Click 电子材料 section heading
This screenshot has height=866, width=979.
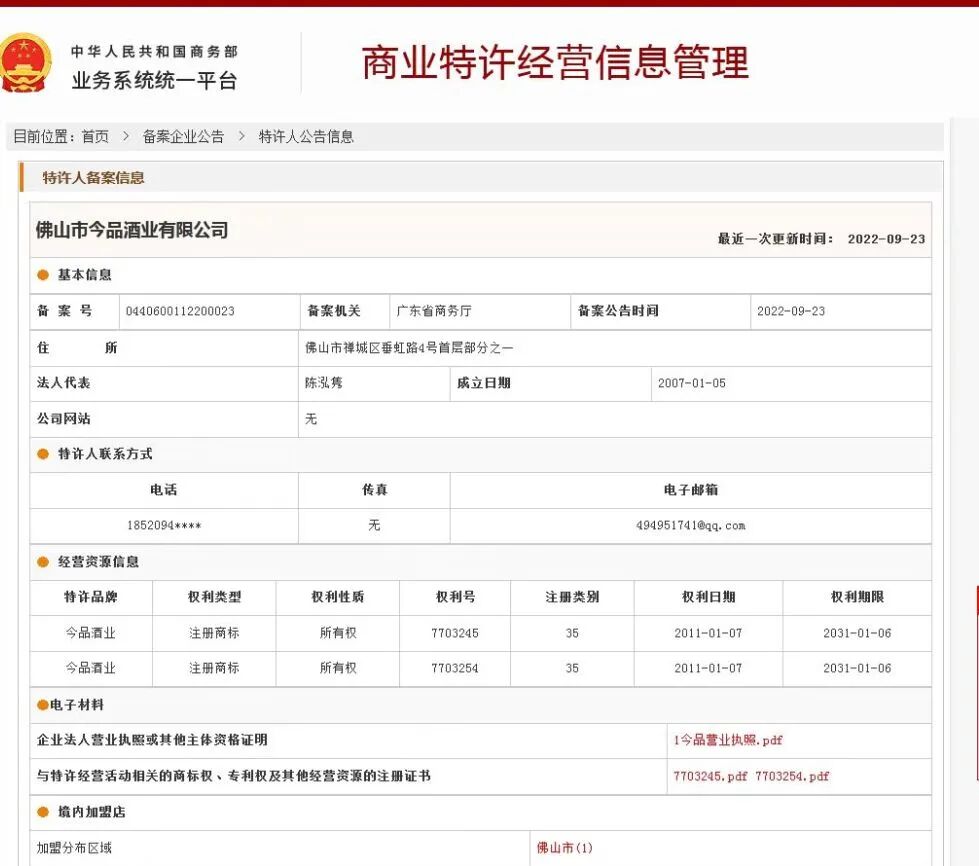(x=77, y=705)
